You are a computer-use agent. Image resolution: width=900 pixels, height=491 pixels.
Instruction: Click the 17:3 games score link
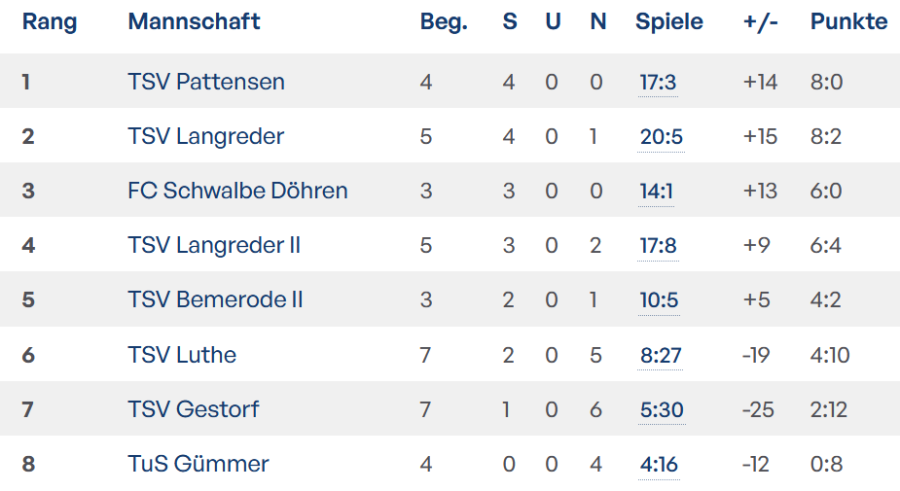point(658,82)
